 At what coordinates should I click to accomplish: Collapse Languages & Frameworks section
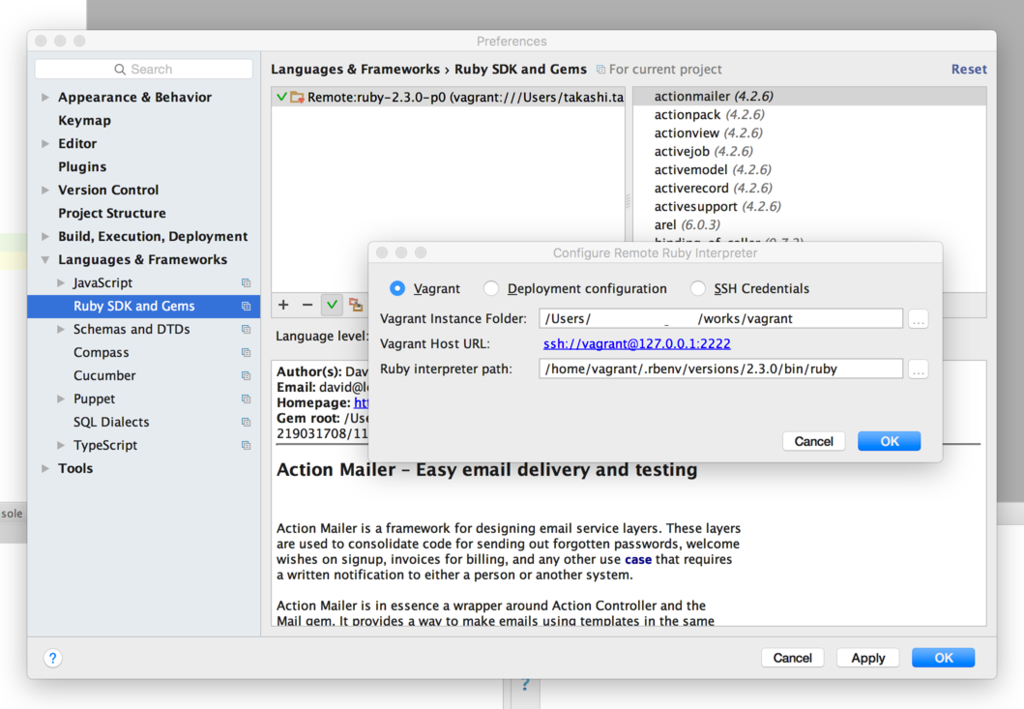[45, 260]
